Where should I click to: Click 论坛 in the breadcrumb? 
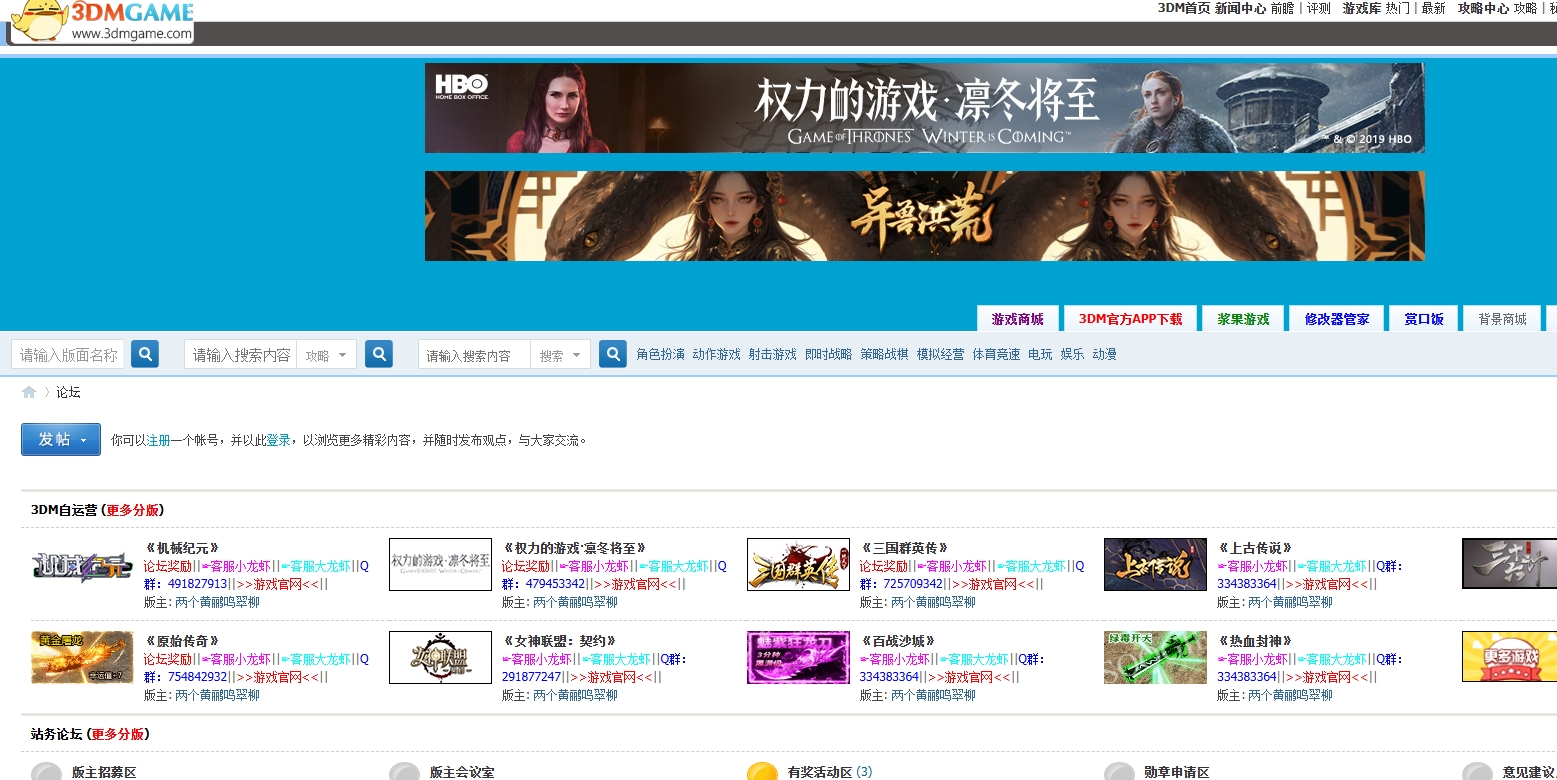68,392
